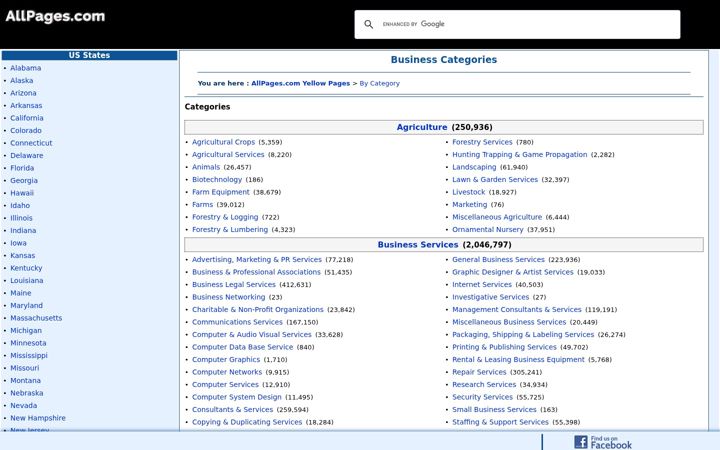Open the Find us on Facebook icon
The image size is (720, 450).
click(x=602, y=442)
